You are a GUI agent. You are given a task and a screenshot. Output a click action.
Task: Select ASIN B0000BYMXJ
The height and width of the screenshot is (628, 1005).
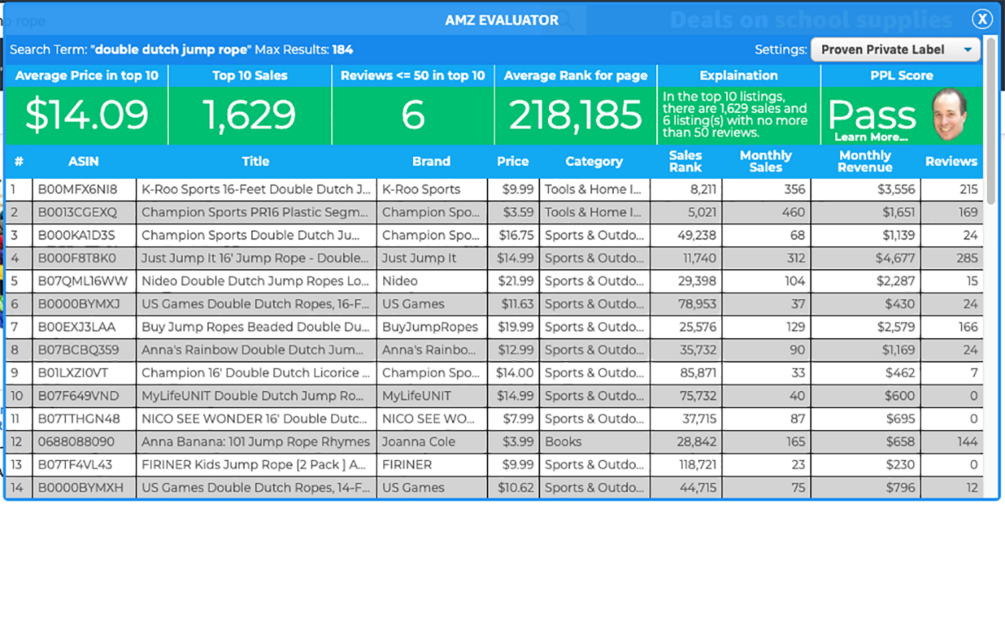79,304
